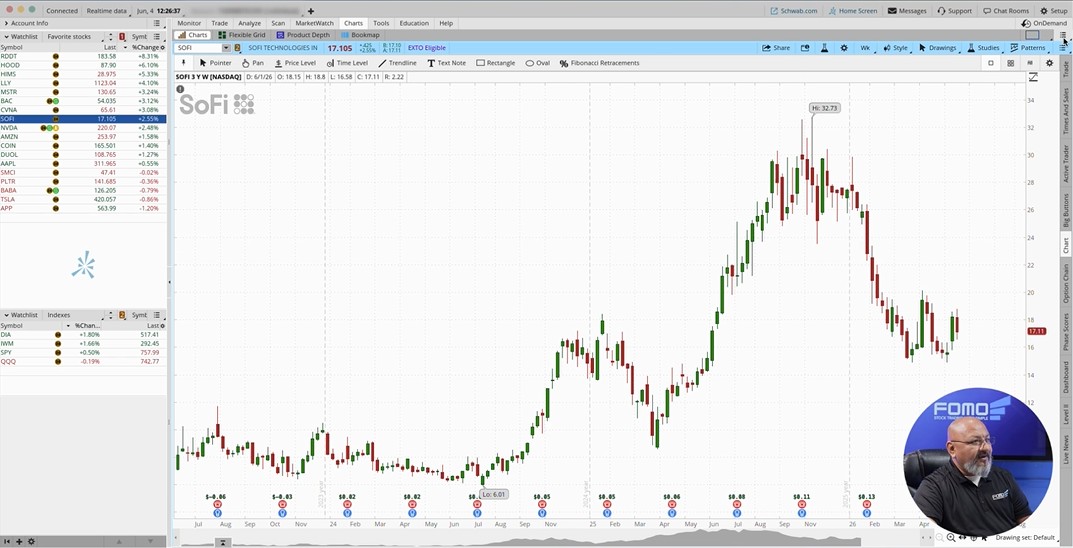1073x548 pixels.
Task: Go to Home Screen
Action: click(x=852, y=11)
